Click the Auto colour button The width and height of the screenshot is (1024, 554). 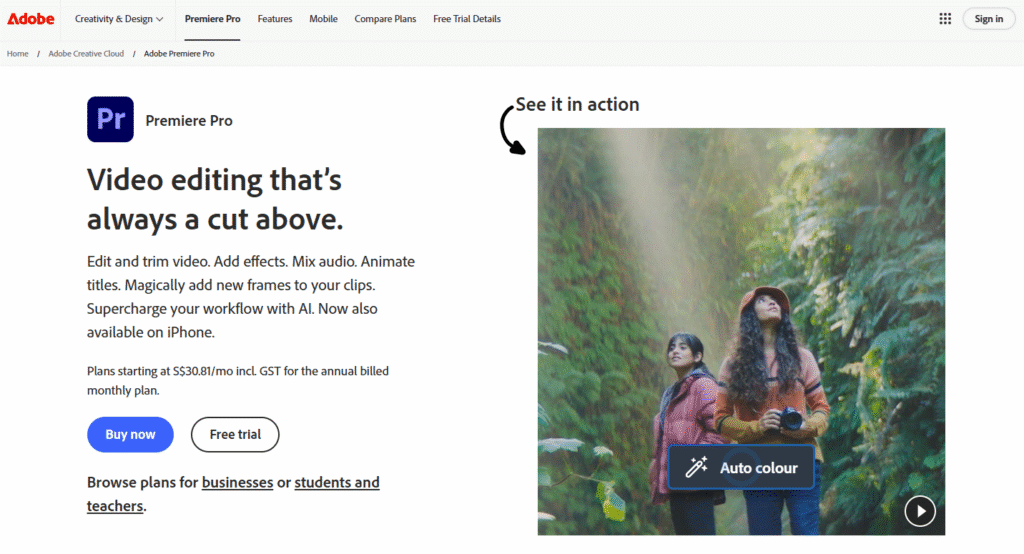(x=741, y=467)
